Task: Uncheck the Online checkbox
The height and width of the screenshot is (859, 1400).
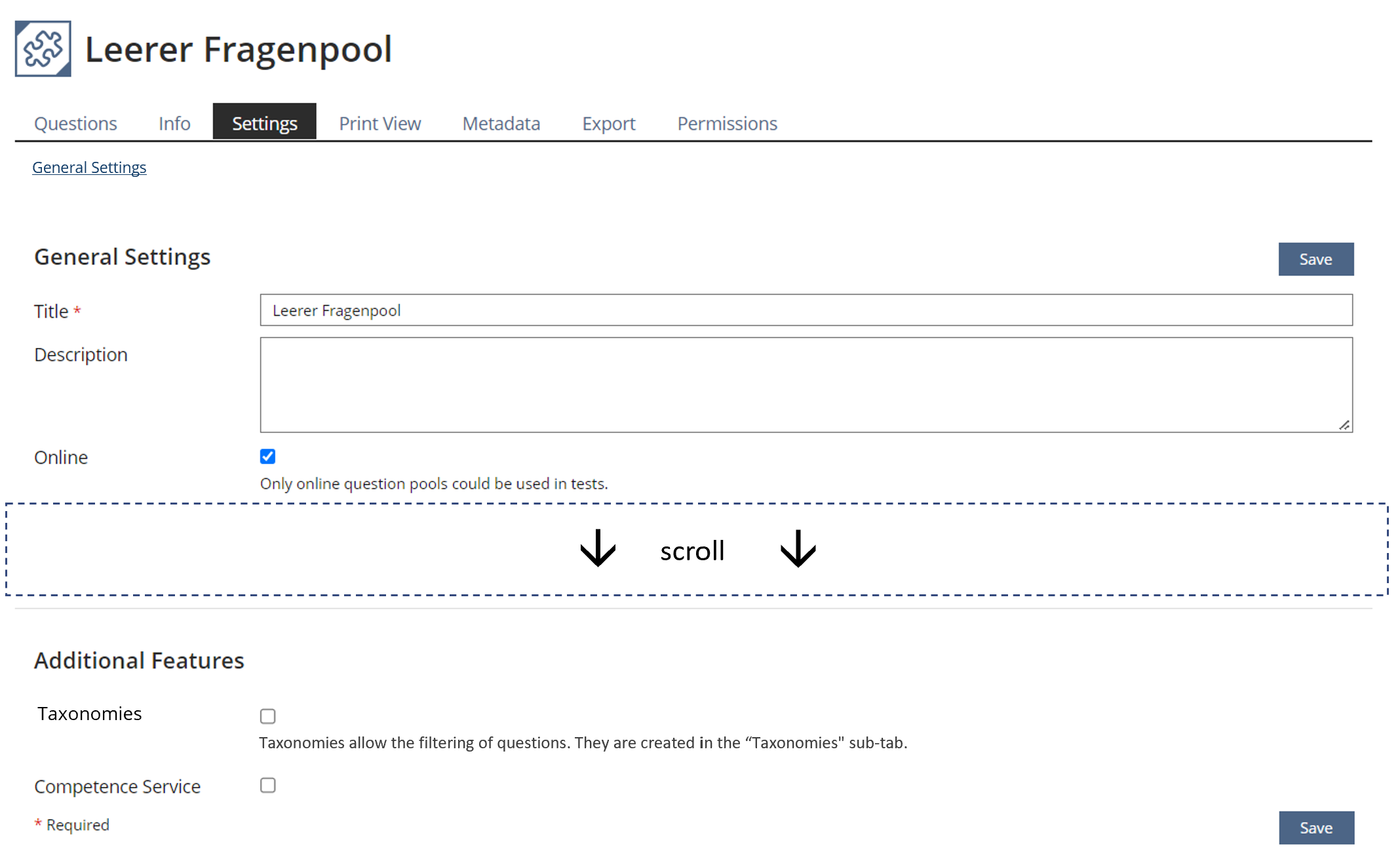Action: pyautogui.click(x=267, y=457)
